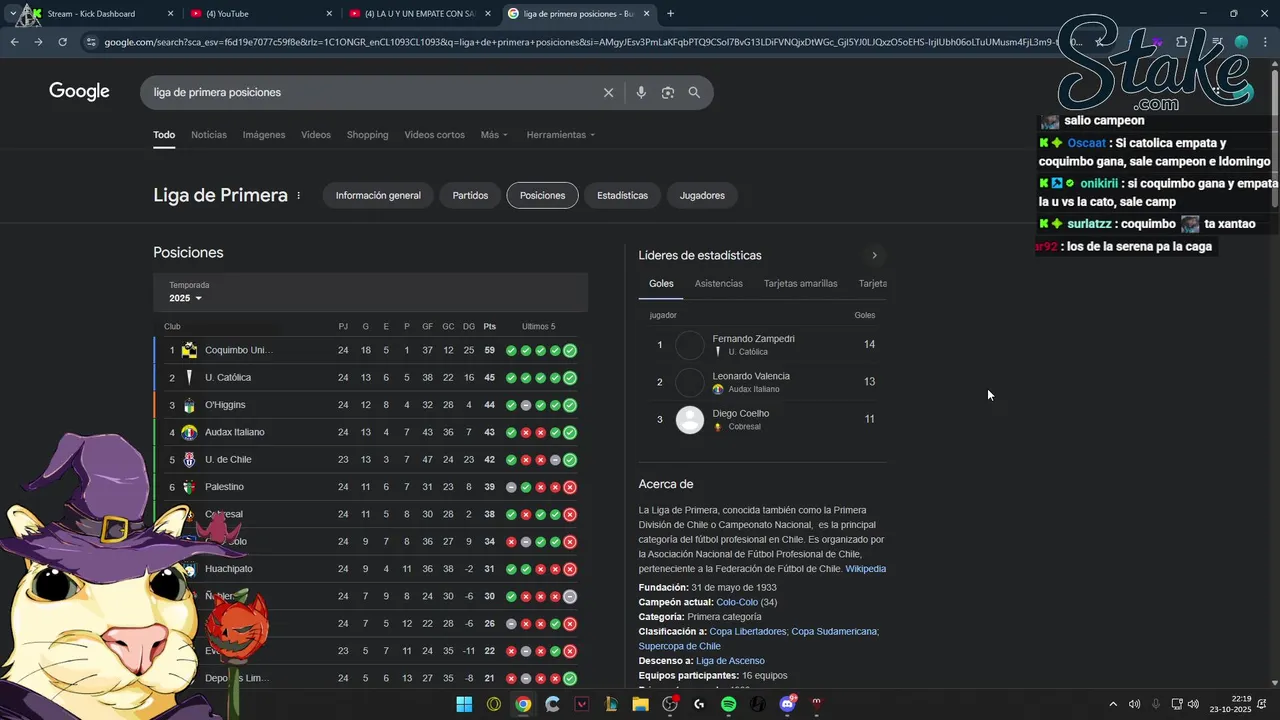1280x720 pixels.
Task: Start a voice search with the microphone
Action: pos(641,92)
